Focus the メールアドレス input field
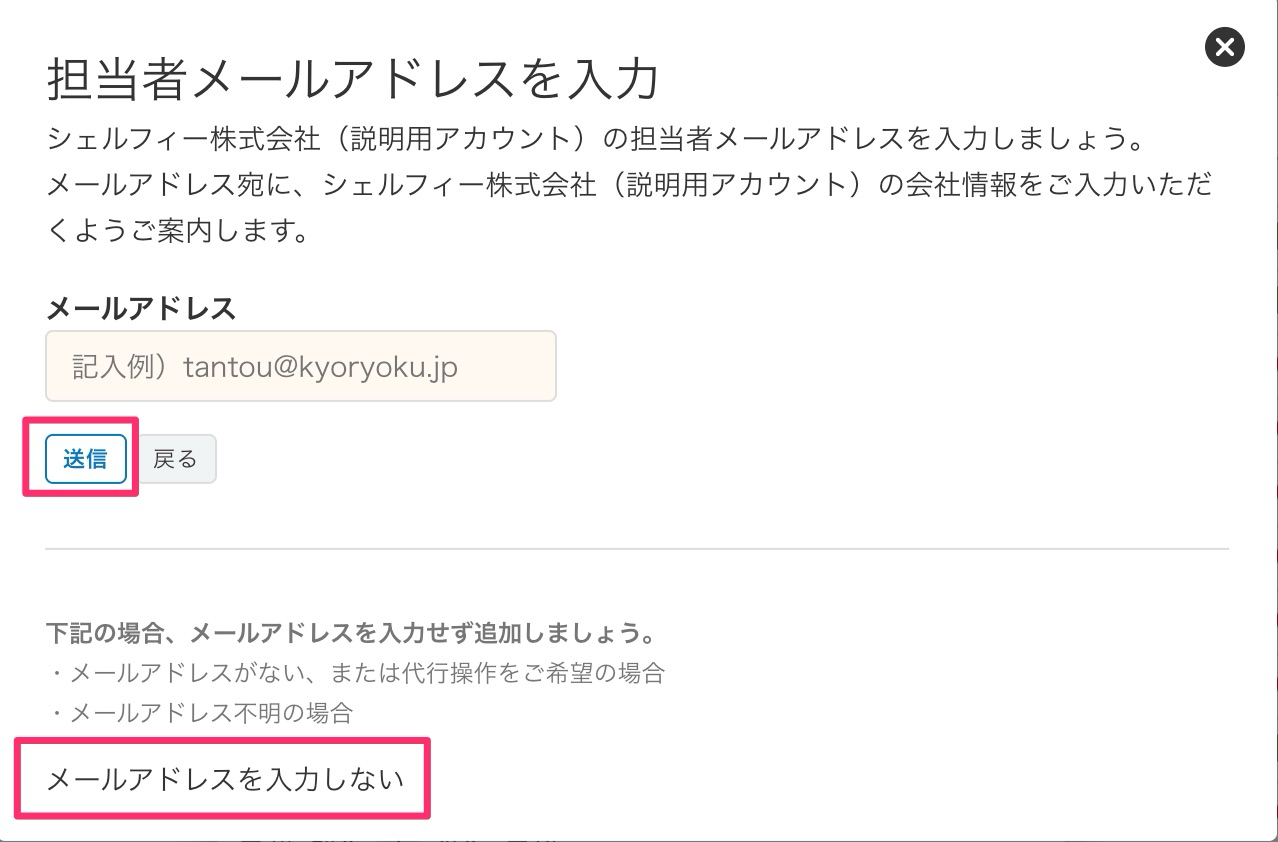 [x=300, y=366]
